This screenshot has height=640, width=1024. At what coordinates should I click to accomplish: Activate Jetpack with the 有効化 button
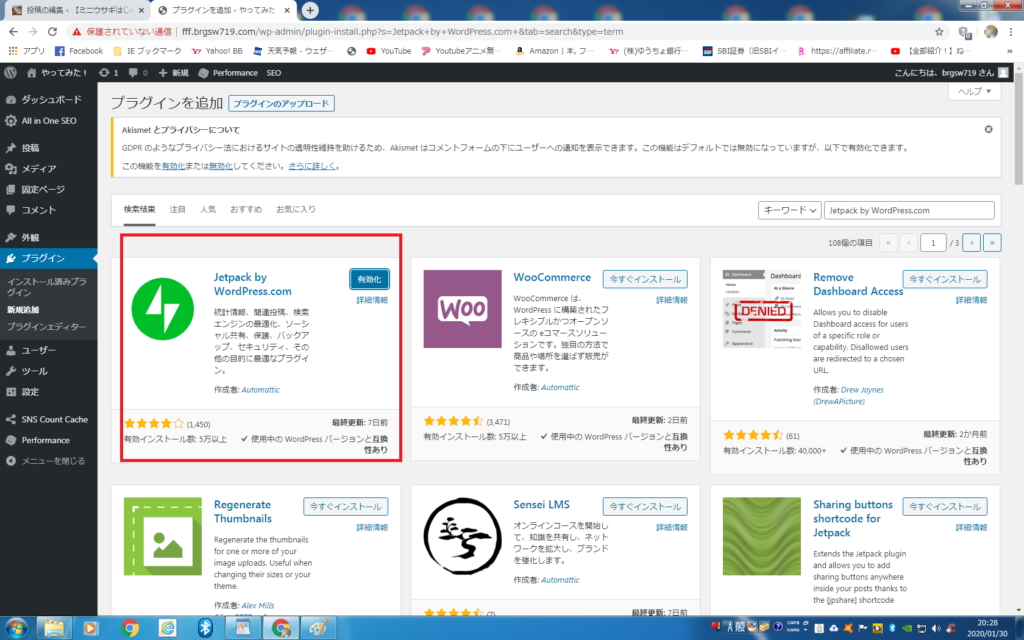(x=370, y=279)
